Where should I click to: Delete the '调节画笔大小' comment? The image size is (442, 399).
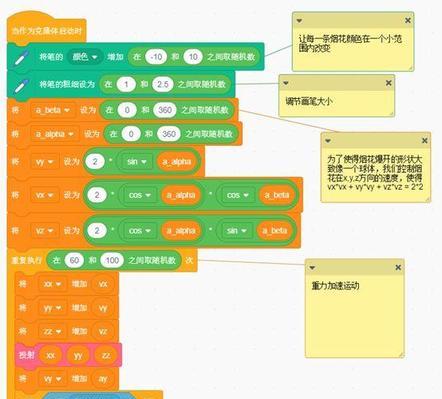[389, 83]
